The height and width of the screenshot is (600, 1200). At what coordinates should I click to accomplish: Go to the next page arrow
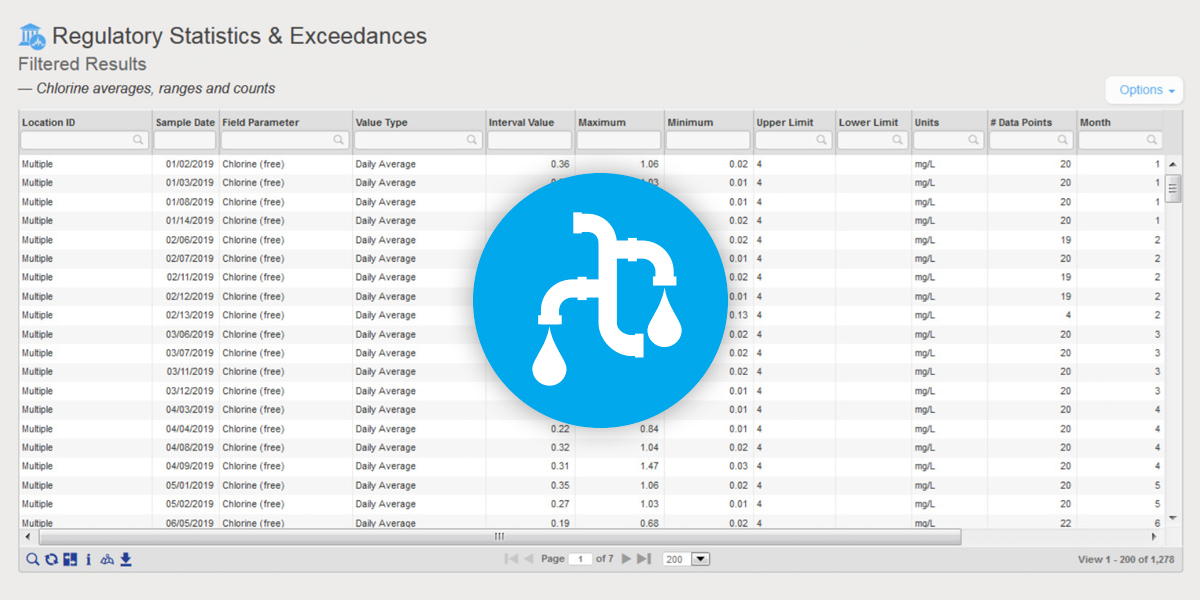pos(627,559)
